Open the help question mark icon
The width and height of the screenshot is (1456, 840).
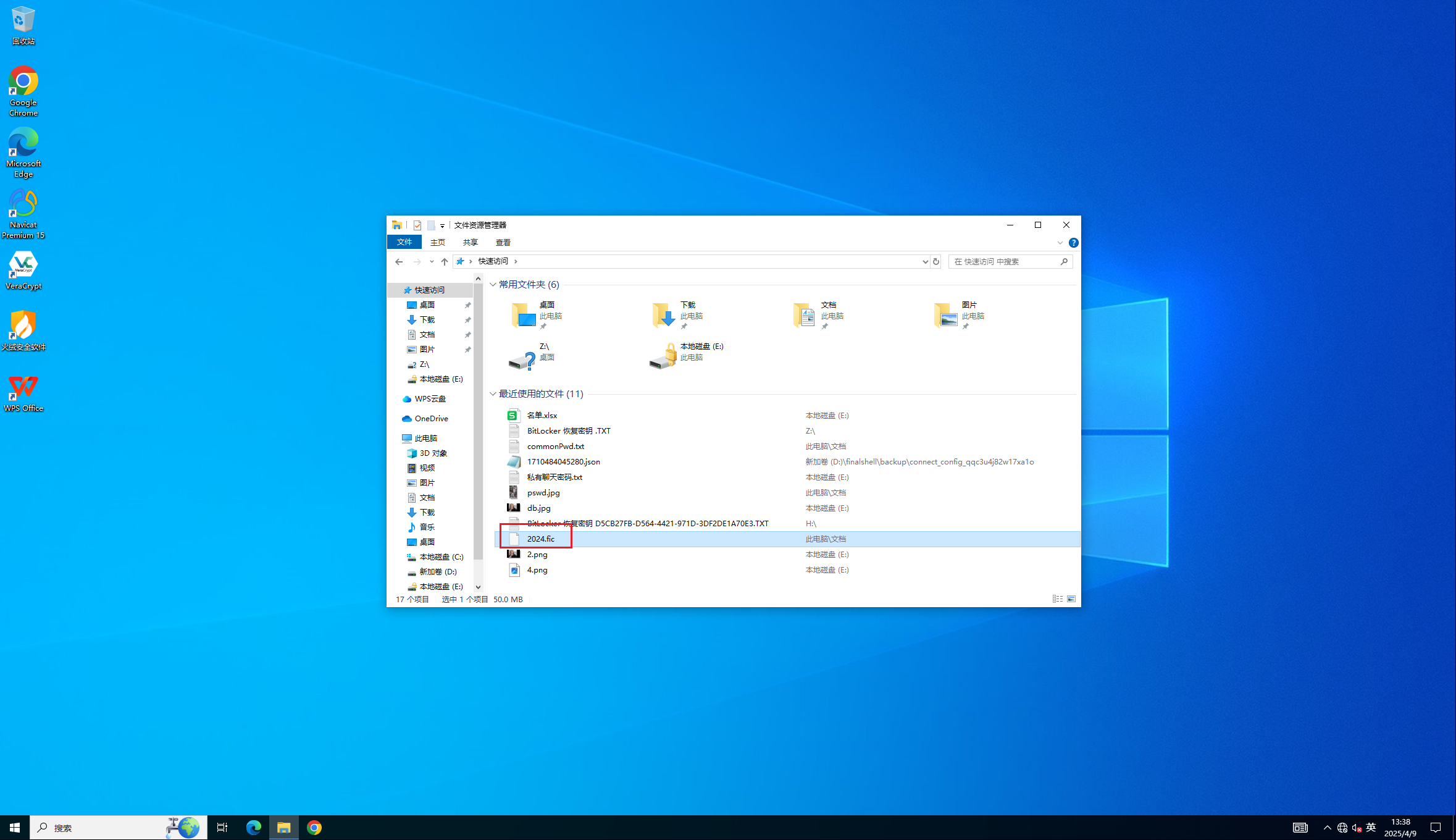(1074, 243)
